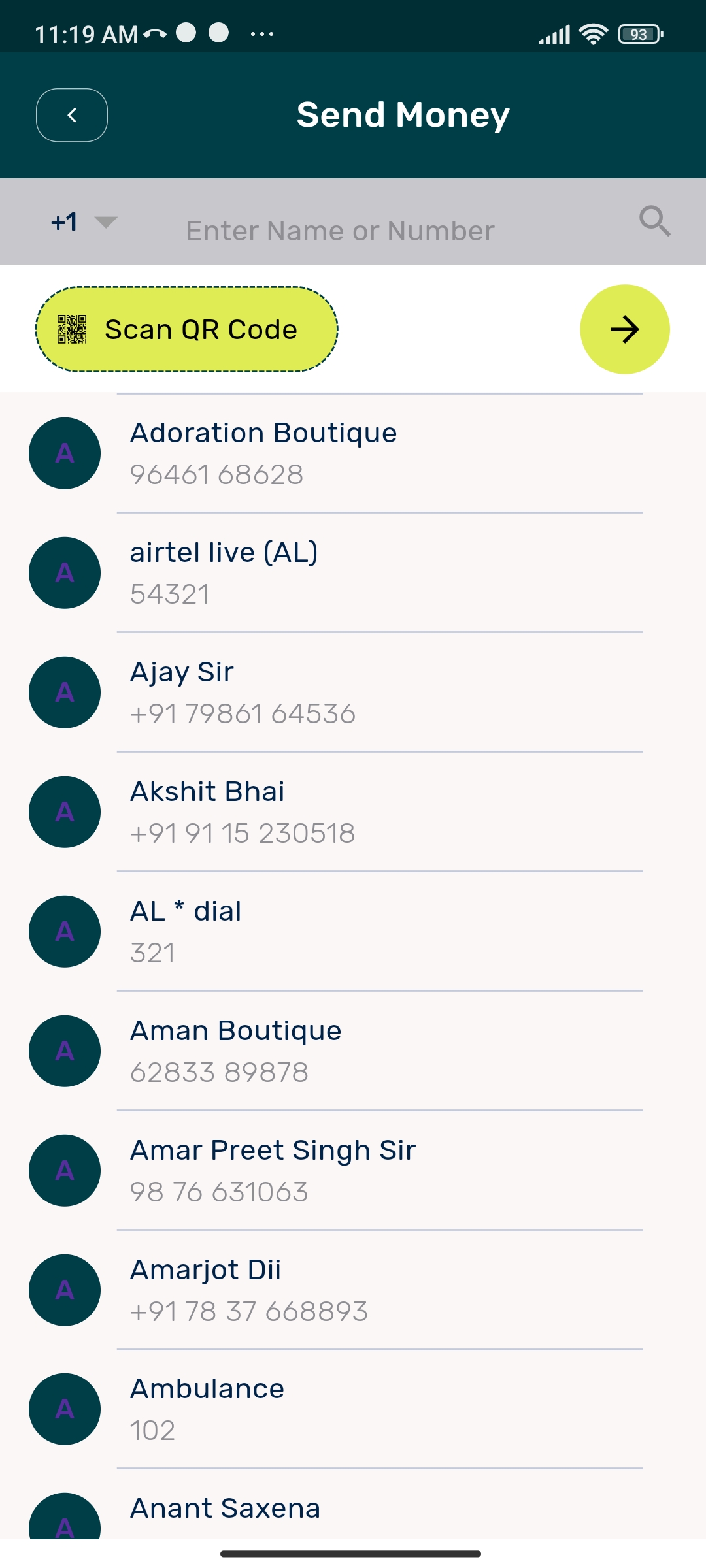Tap the AL * dial avatar
Screen dimensions: 706x1568
(x=65, y=932)
